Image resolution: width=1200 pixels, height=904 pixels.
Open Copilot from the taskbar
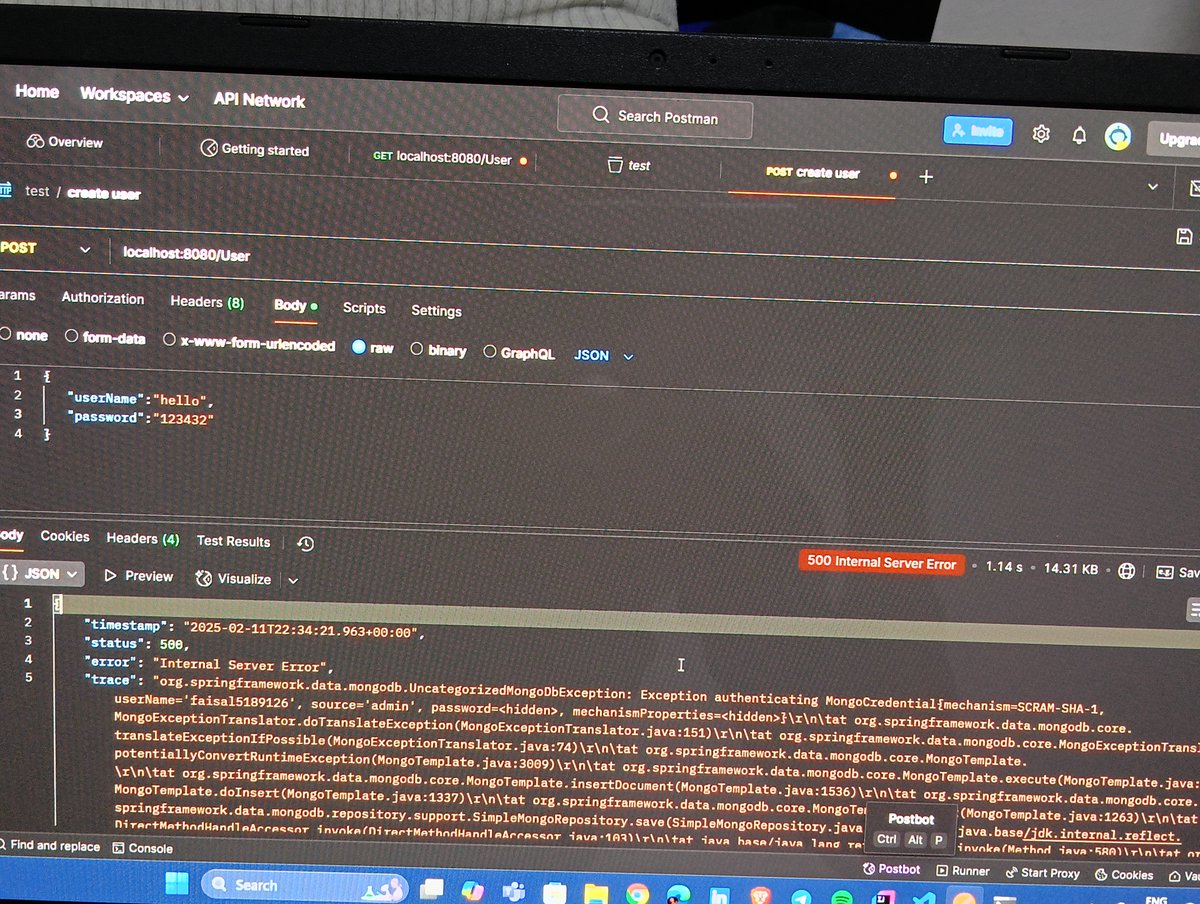click(472, 890)
